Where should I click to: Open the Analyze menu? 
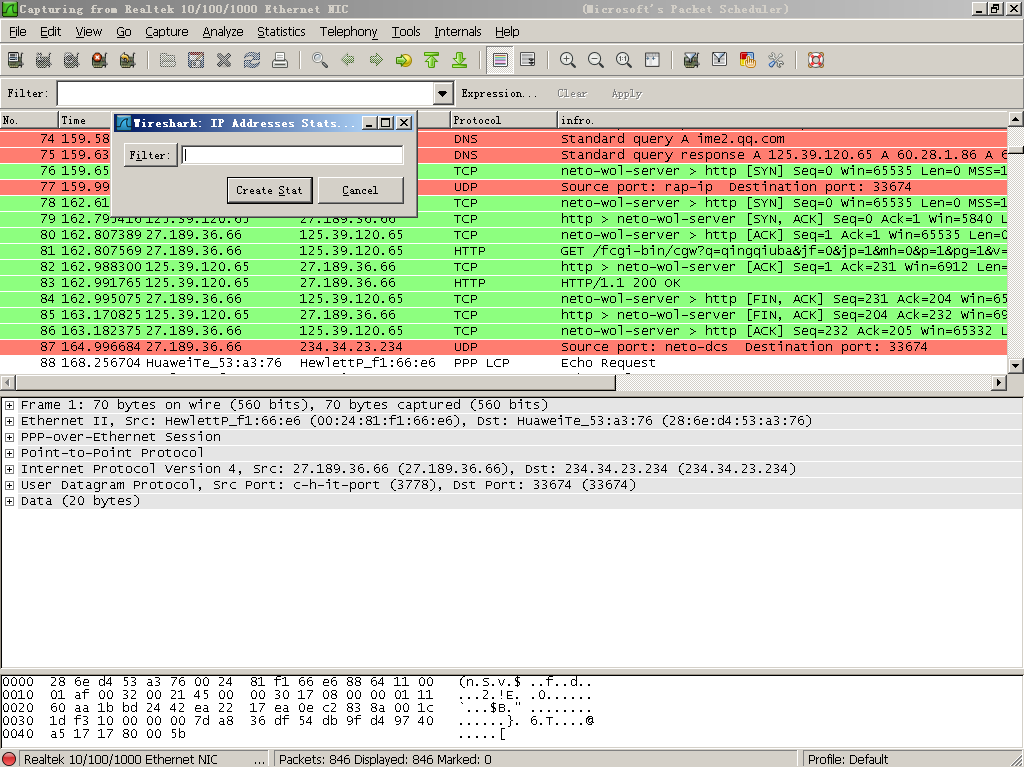pyautogui.click(x=223, y=31)
